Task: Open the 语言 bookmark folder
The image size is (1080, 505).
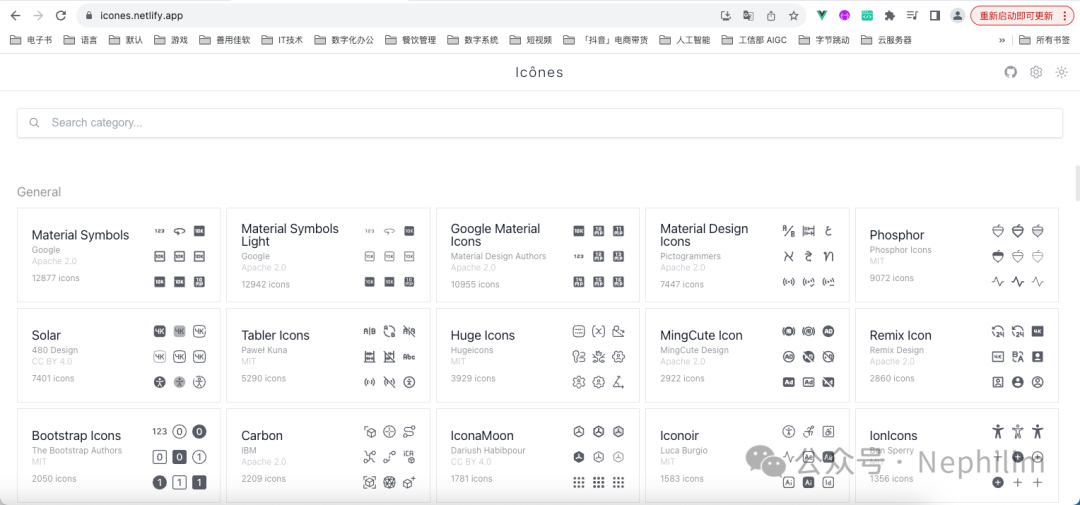Action: pyautogui.click(x=81, y=40)
